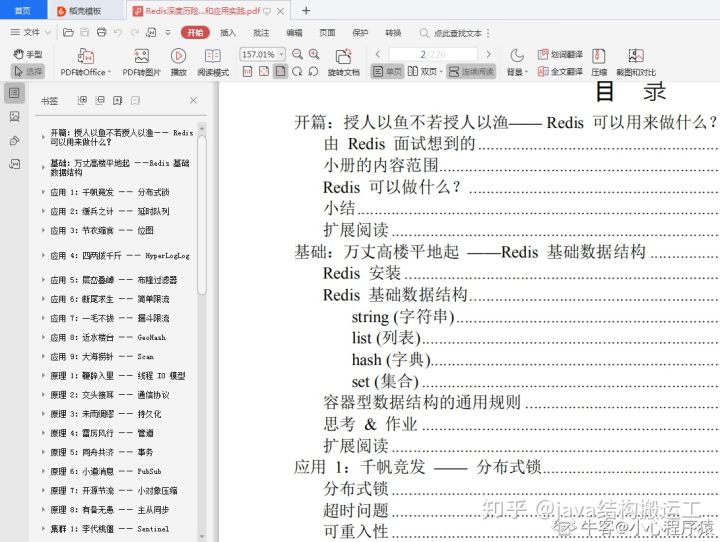Open the 首页 home tab
This screenshot has height=542, width=720.
pos(23,10)
